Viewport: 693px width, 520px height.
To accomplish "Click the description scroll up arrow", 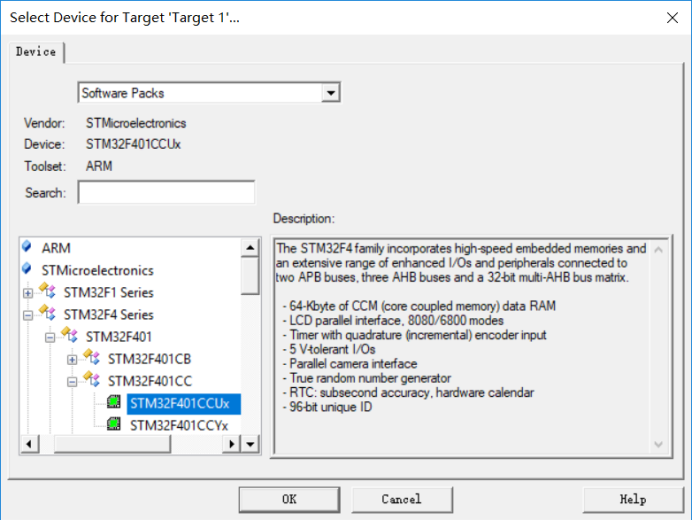I will [659, 250].
